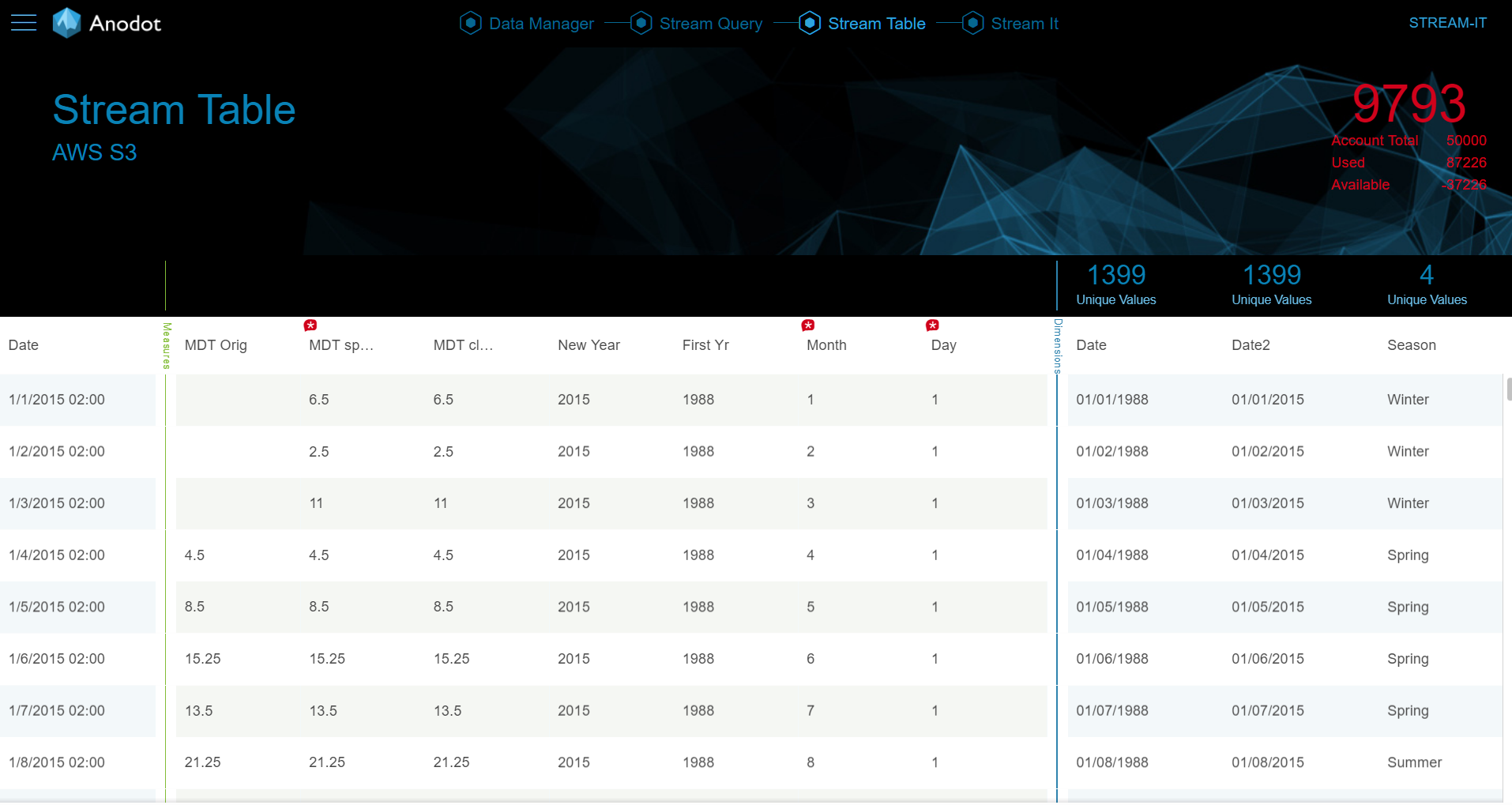Click the Stream Query hexagon icon

pyautogui.click(x=641, y=23)
